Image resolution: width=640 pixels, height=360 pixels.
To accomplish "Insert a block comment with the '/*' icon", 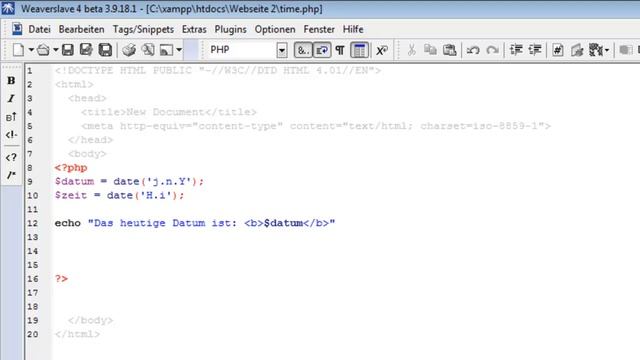I will (x=11, y=175).
